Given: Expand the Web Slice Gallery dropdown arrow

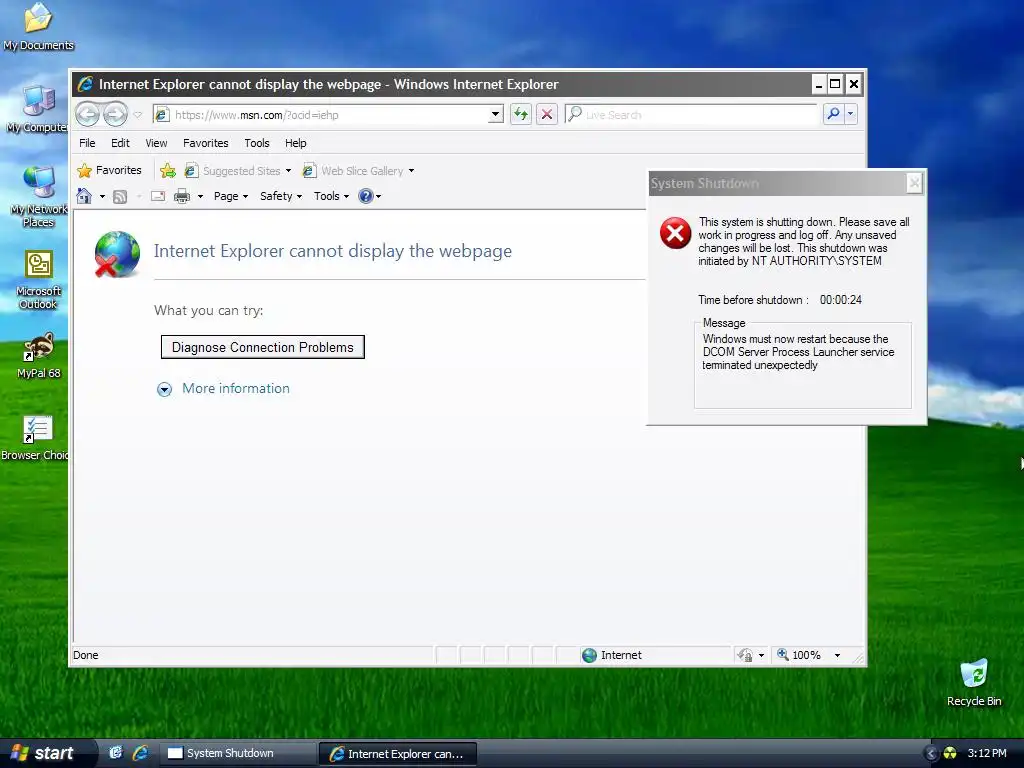Looking at the screenshot, I should click(411, 171).
